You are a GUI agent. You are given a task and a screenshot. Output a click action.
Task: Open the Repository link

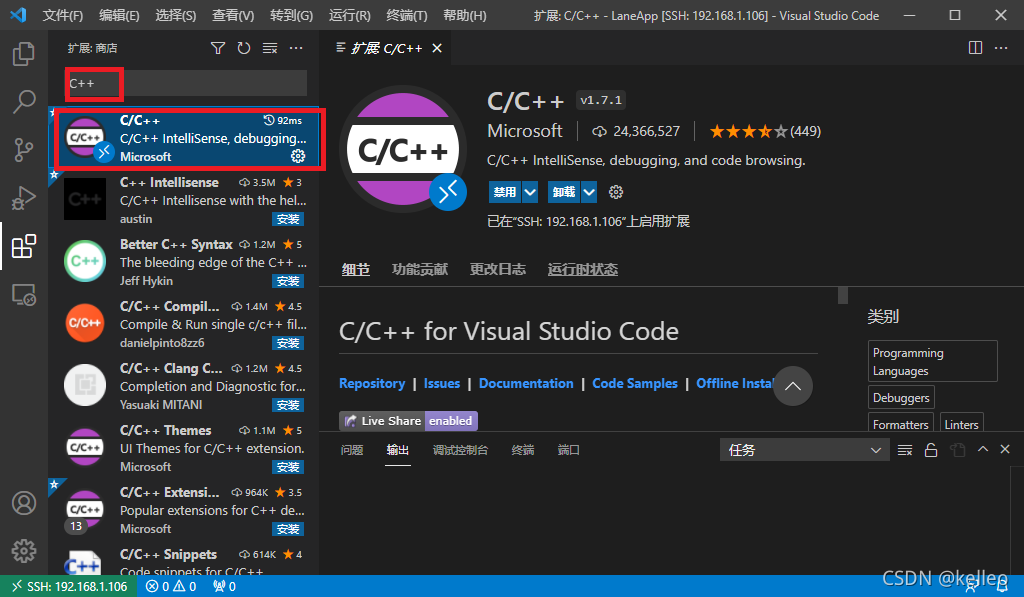click(372, 383)
